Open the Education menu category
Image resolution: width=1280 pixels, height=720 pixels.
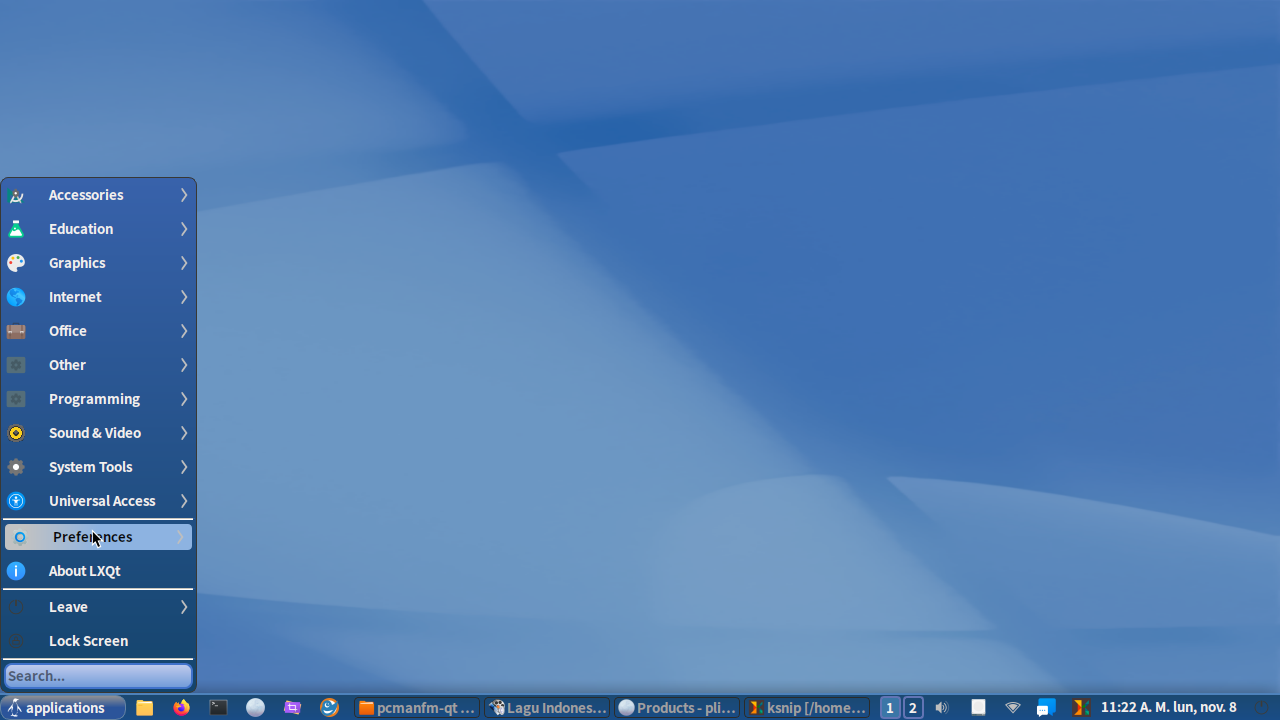click(x=98, y=229)
